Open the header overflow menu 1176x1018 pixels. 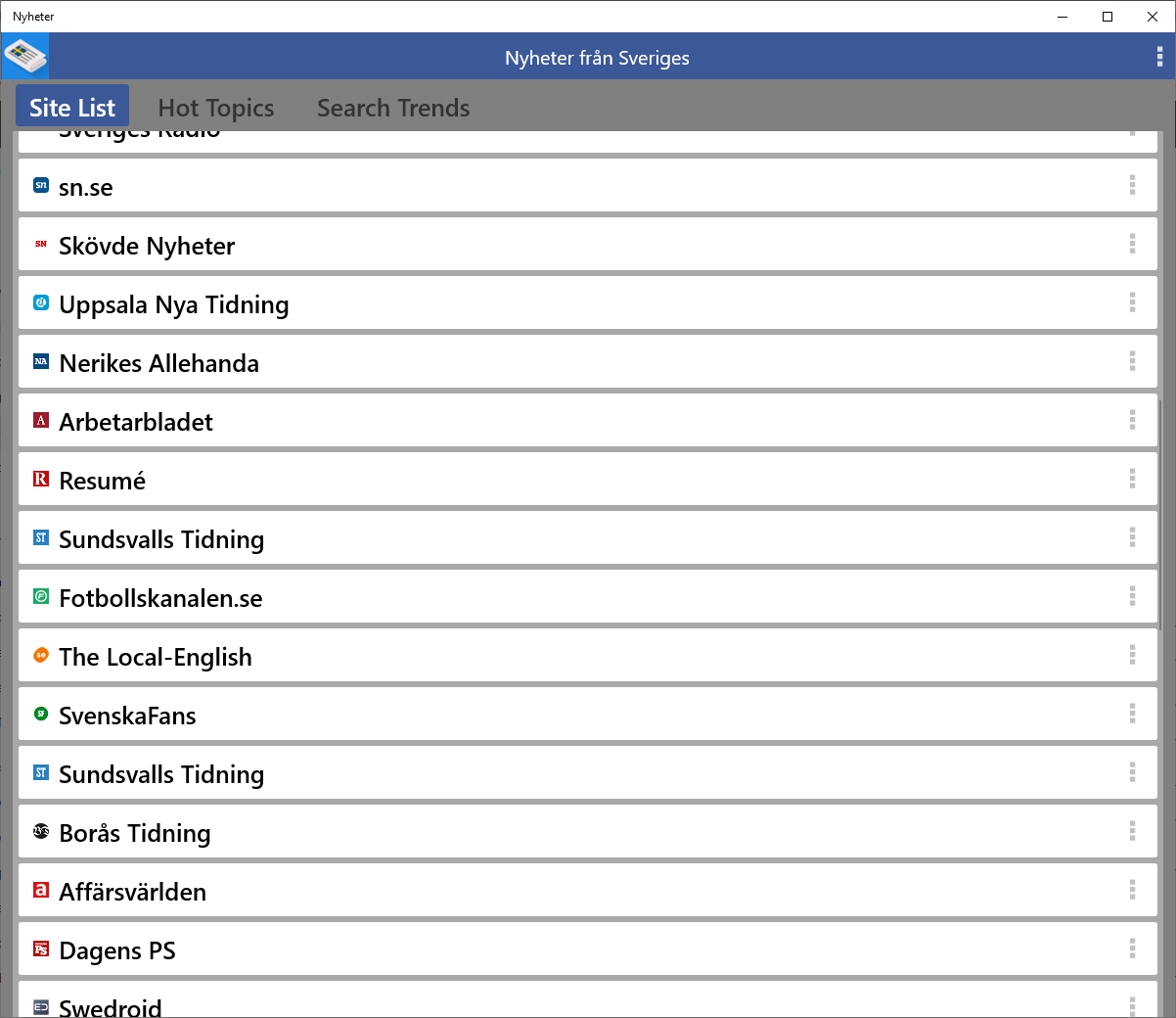point(1159,57)
